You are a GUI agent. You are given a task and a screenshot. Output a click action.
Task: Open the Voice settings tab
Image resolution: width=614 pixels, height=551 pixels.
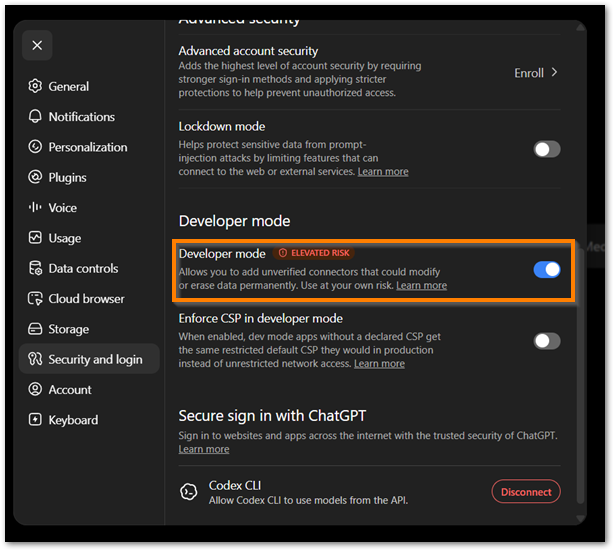tap(89, 208)
